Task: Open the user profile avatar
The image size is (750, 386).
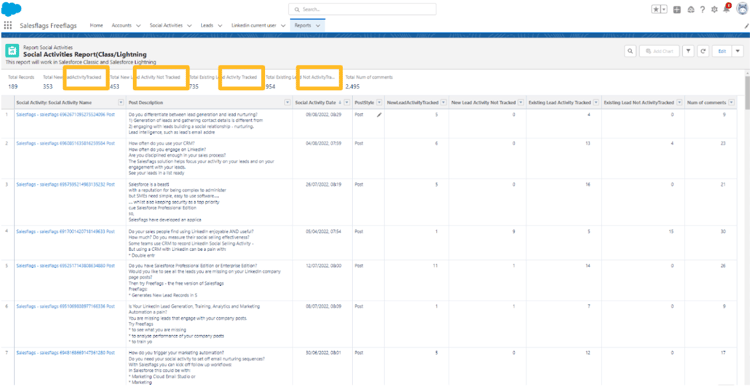Action: tap(741, 9)
